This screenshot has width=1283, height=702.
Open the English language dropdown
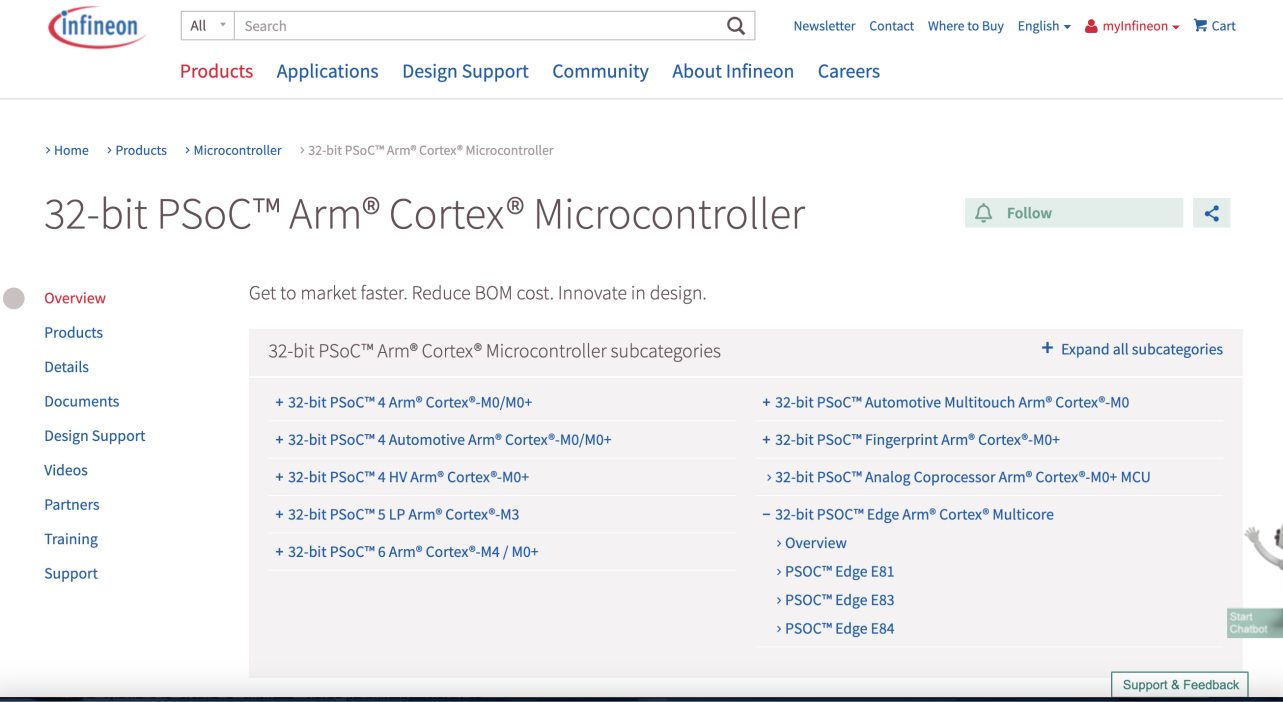click(1043, 26)
